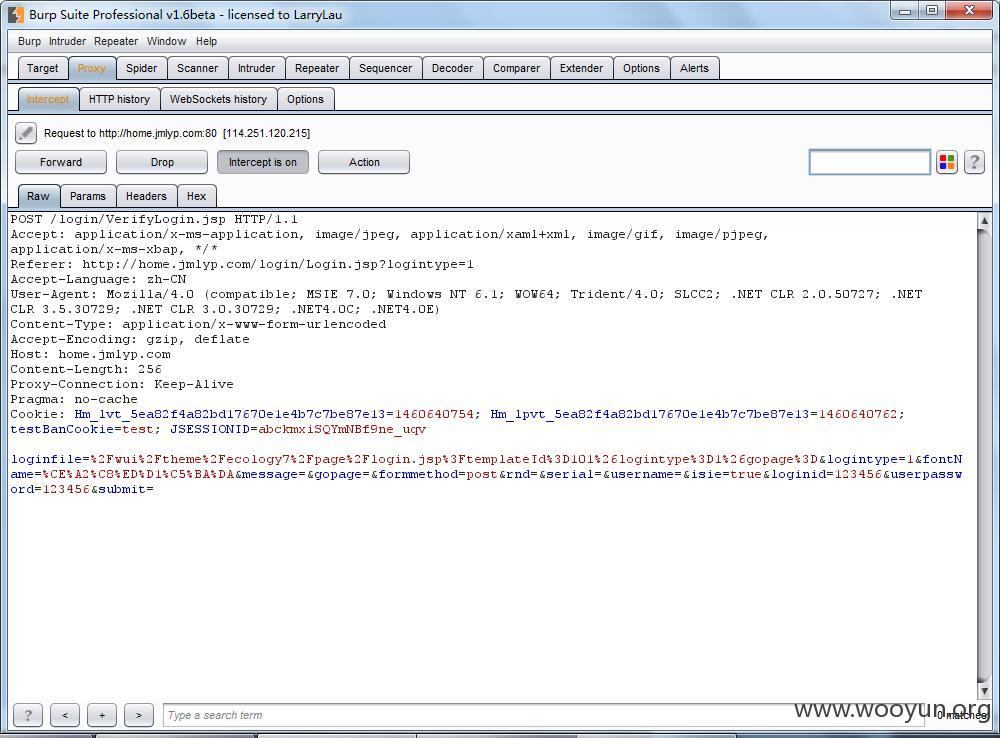
Task: Open the HTTP history sub-tab
Action: tap(119, 100)
